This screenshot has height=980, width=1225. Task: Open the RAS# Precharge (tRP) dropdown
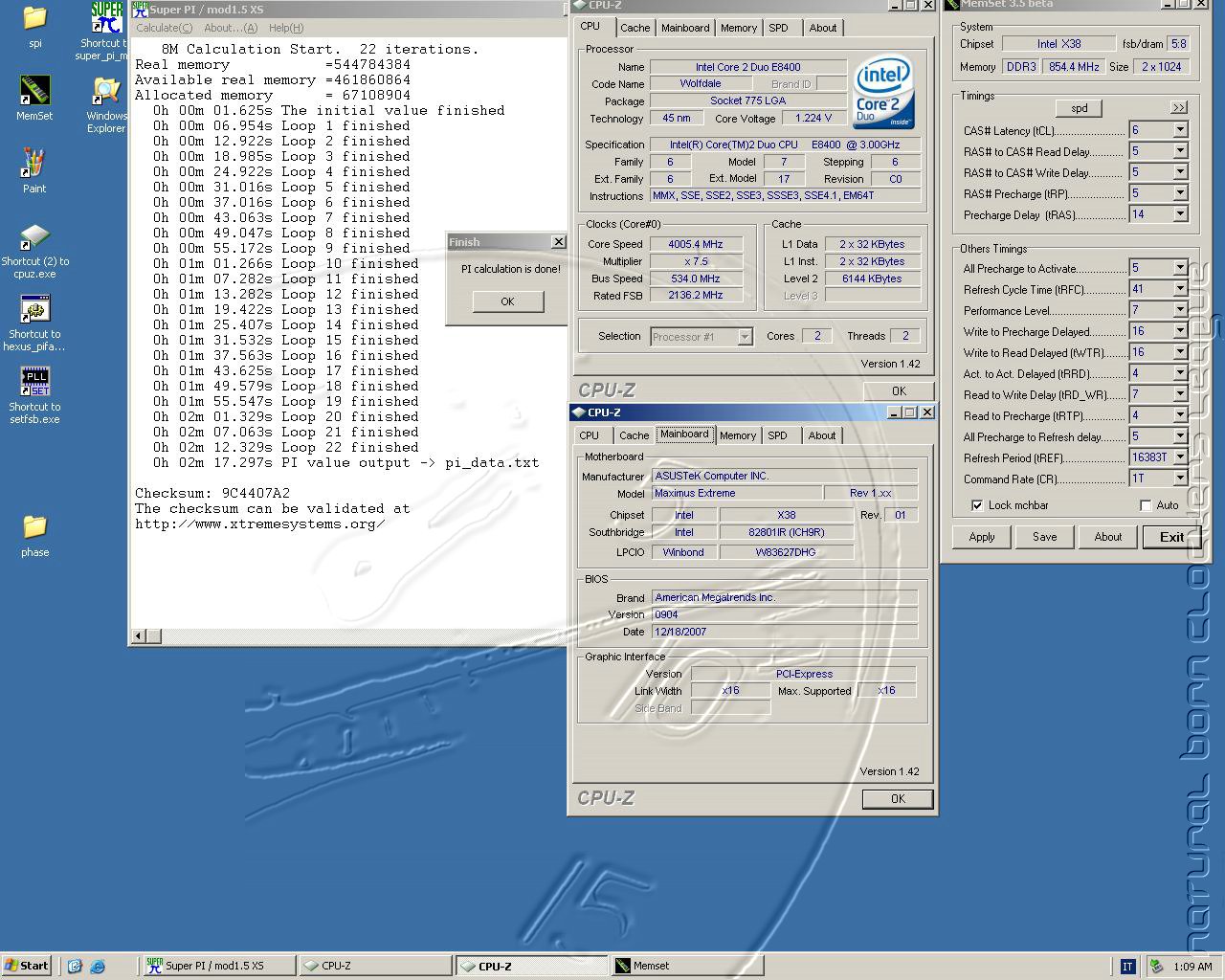pos(1179,193)
